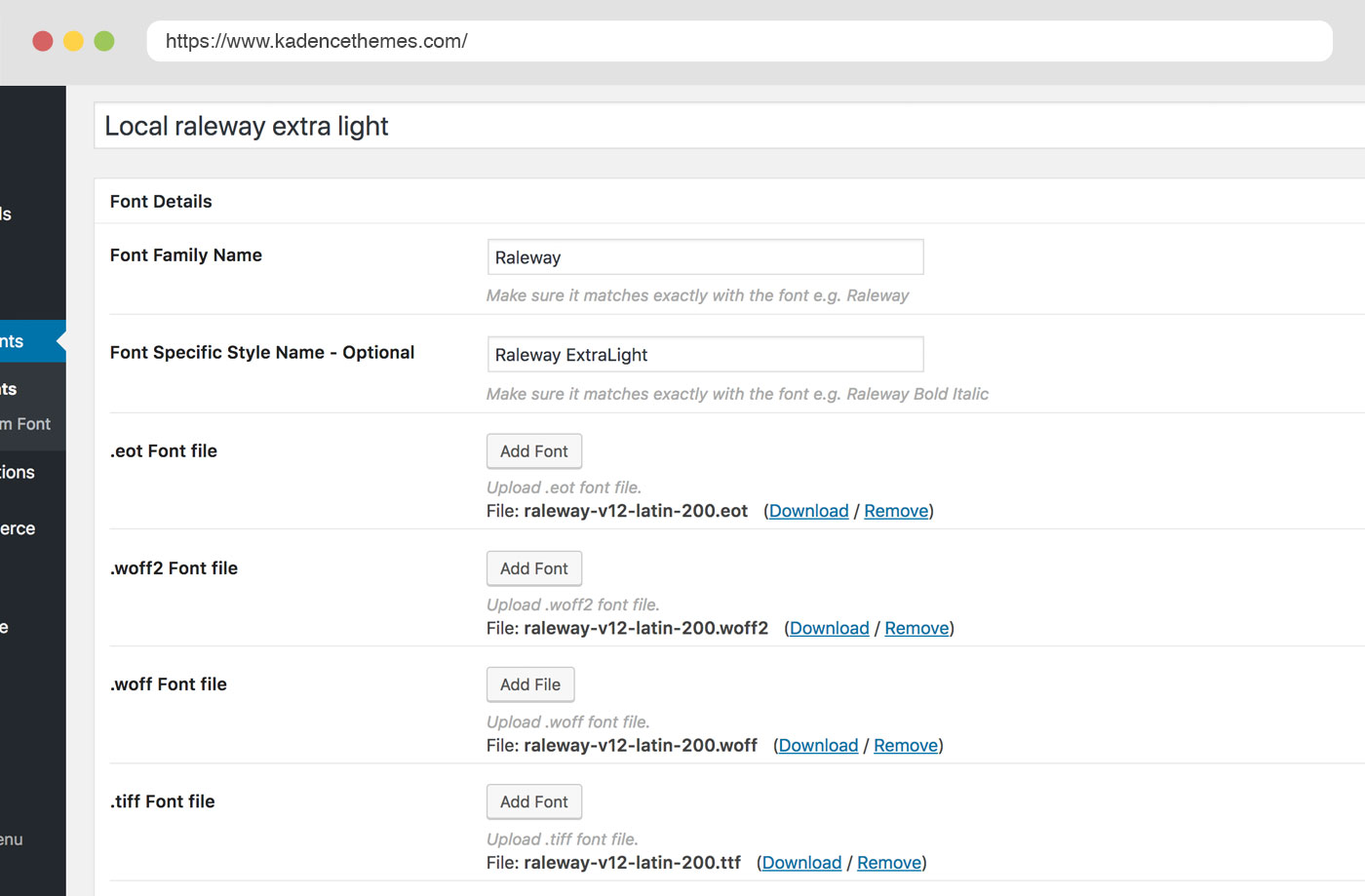Remove the raleway-v12-latin-200.woff file
This screenshot has width=1365, height=896.
click(x=906, y=745)
